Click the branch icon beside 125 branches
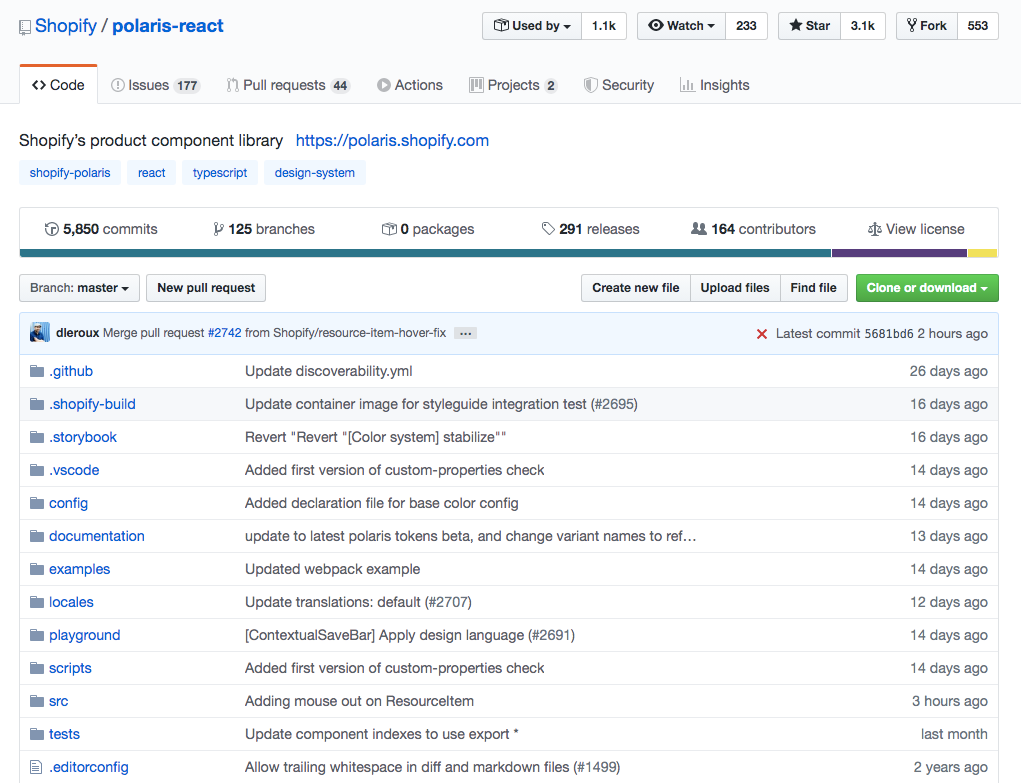This screenshot has height=783, width=1021. coord(218,229)
